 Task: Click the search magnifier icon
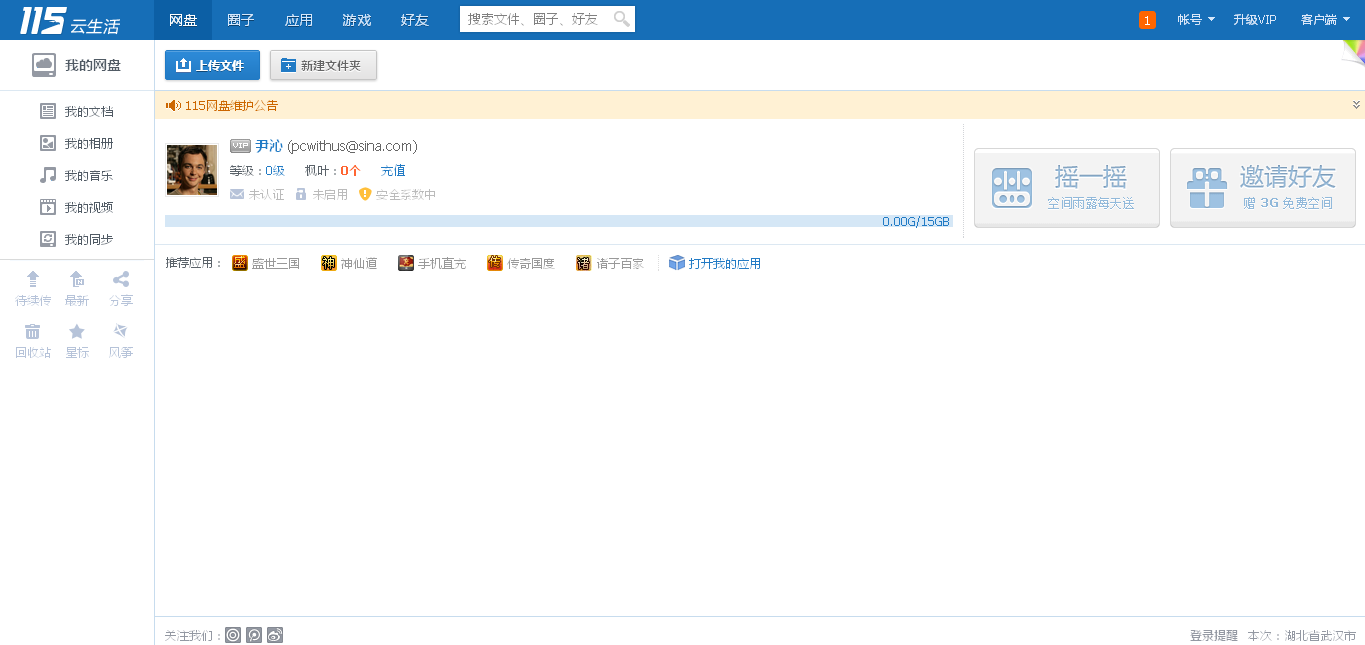(622, 19)
